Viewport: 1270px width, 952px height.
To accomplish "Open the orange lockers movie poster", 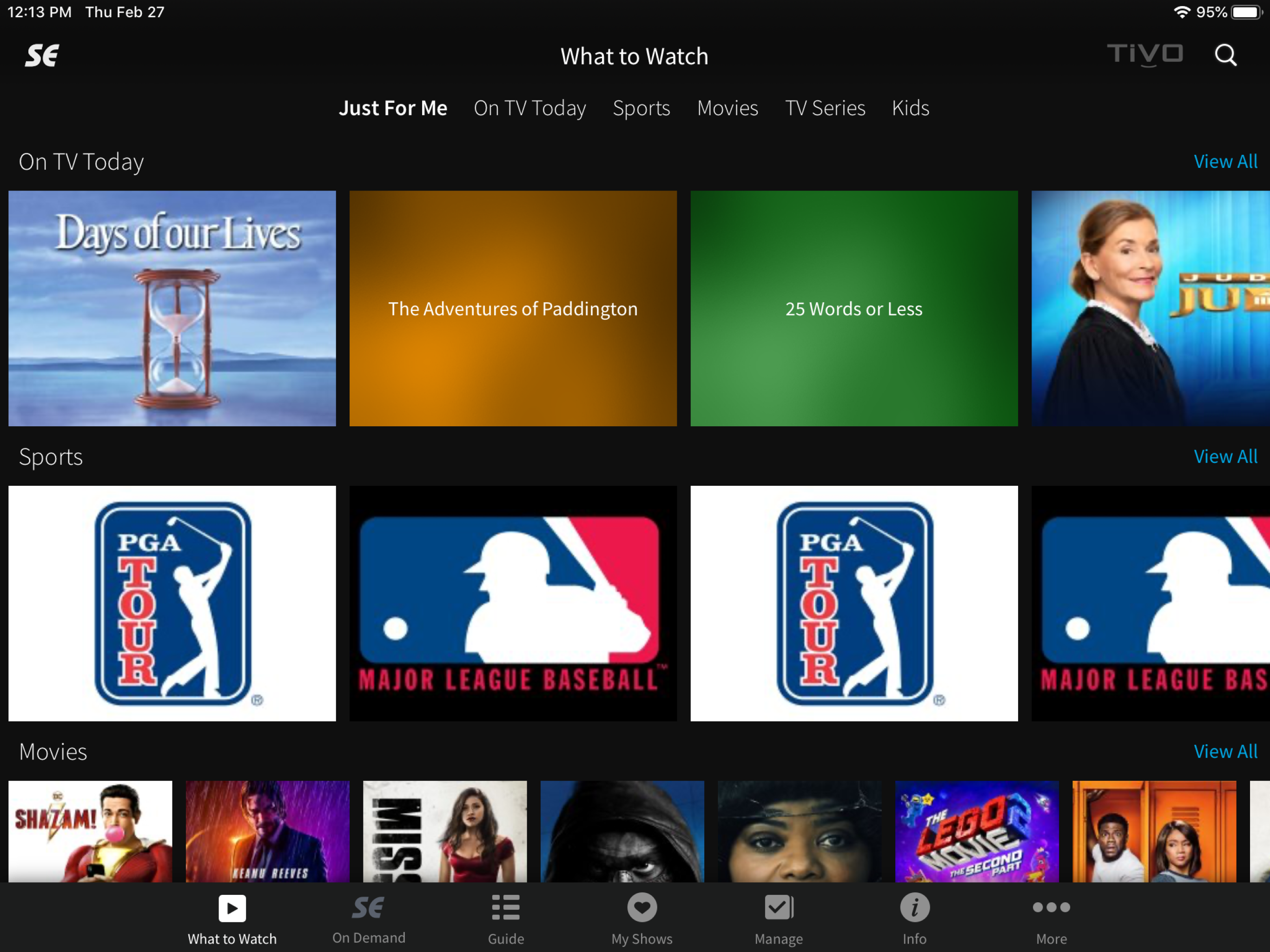I will [x=1155, y=832].
